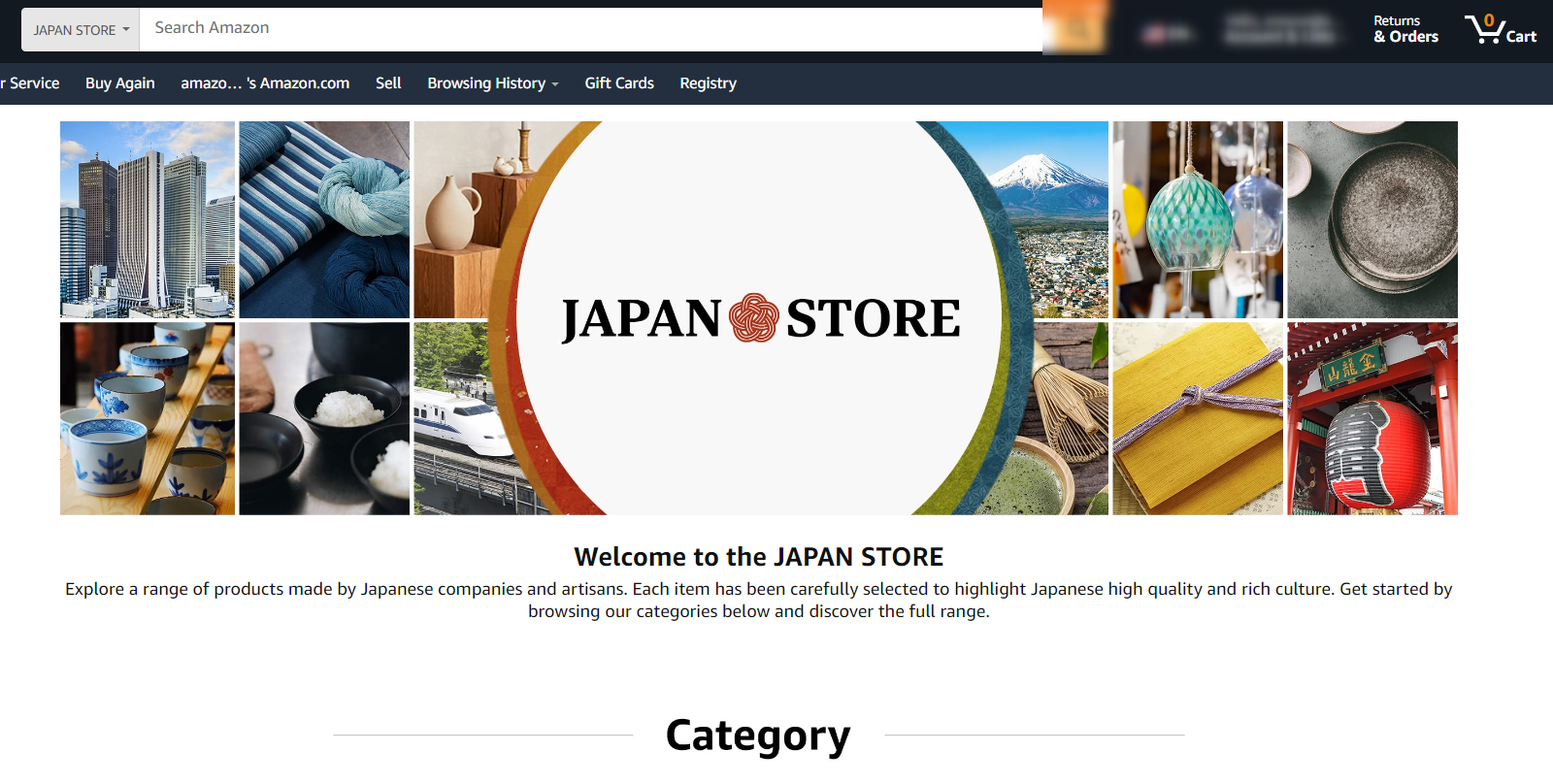Click the JAPAN STORE logo emblem
This screenshot has width=1553, height=784.
point(754,318)
